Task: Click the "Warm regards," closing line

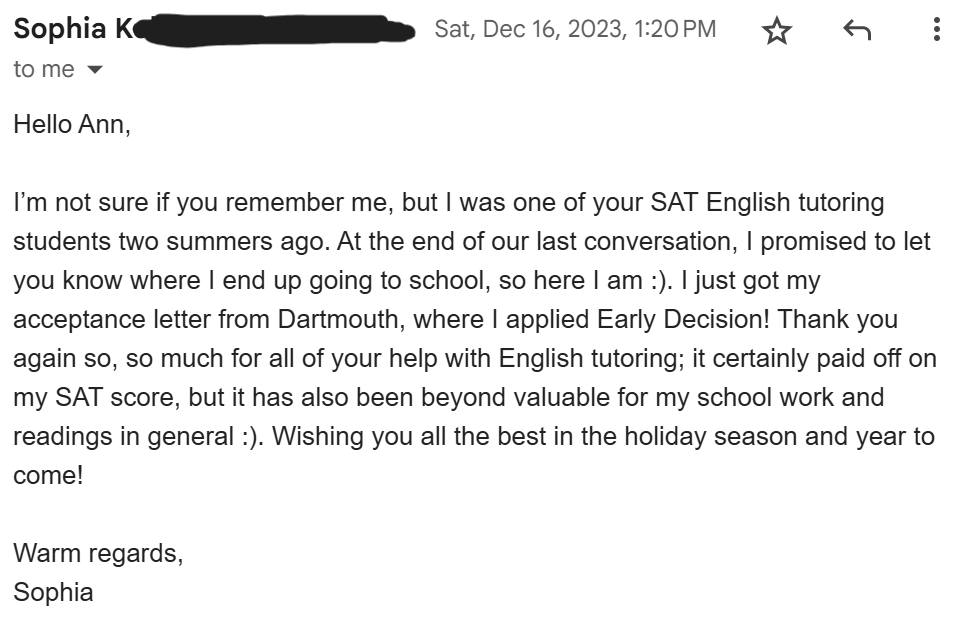Action: point(98,553)
